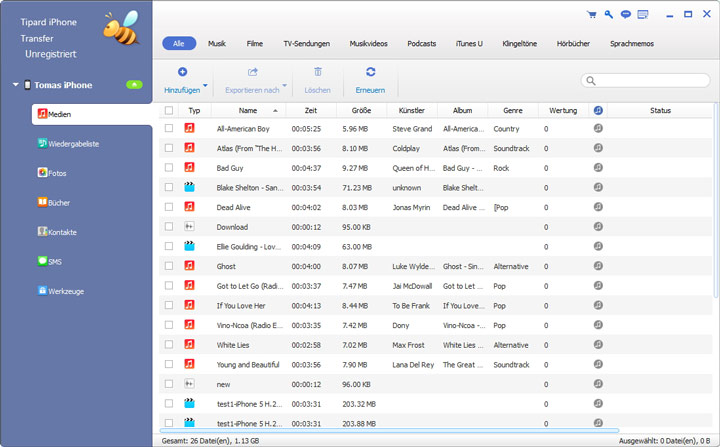Image resolution: width=720 pixels, height=447 pixels.
Task: Switch to the Sprachmemos tab
Action: click(632, 44)
